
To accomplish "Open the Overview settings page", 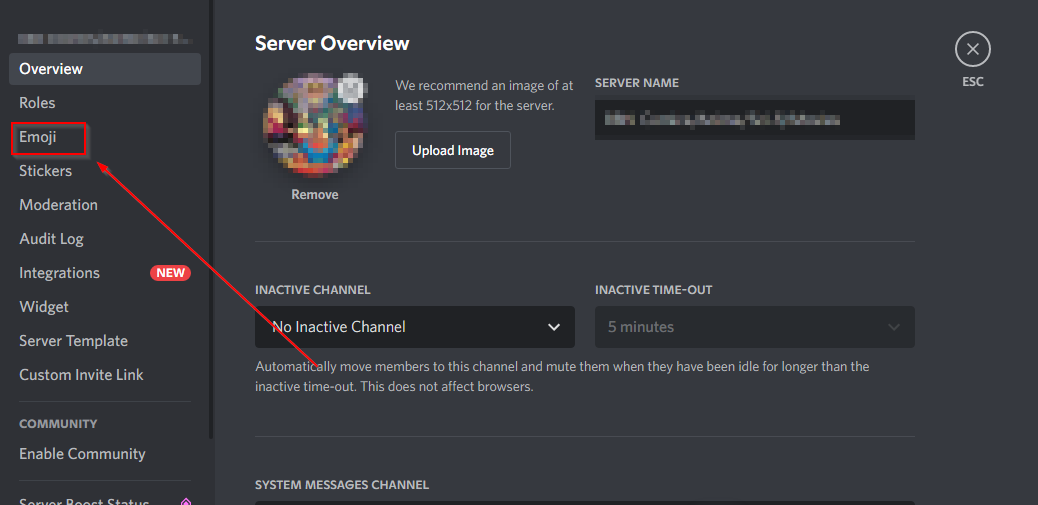I will pyautogui.click(x=105, y=69).
